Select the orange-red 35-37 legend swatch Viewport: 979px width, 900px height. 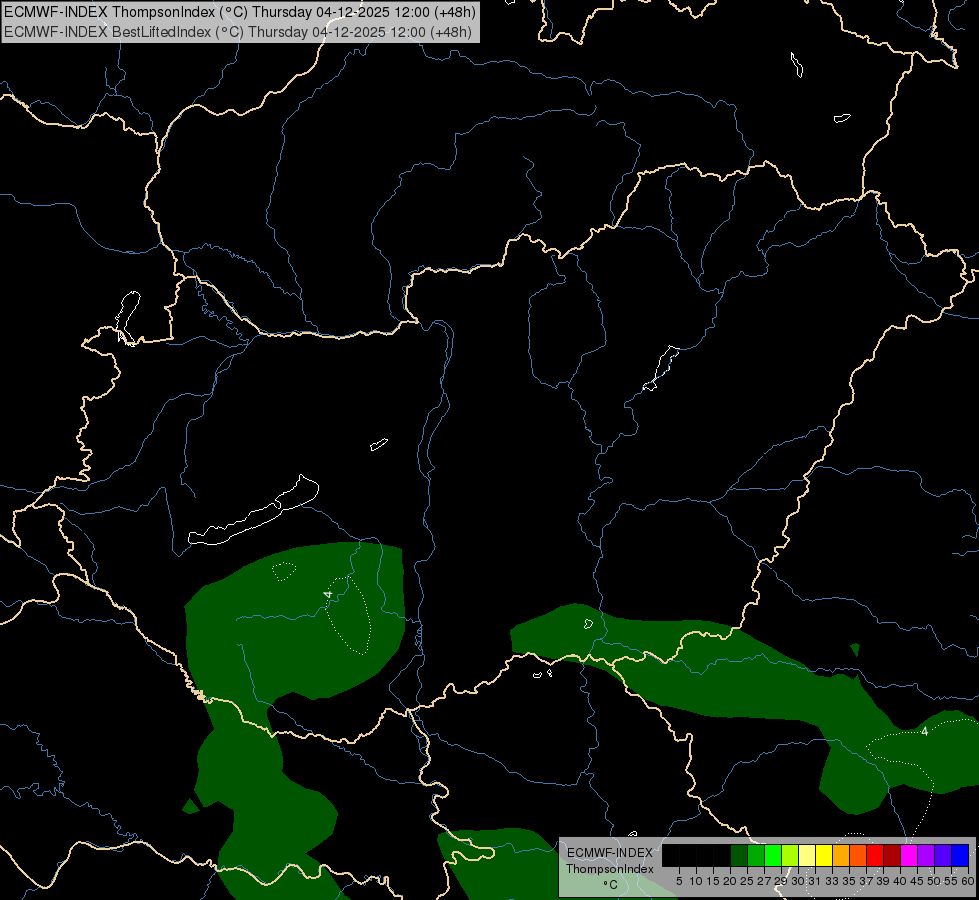pos(858,856)
